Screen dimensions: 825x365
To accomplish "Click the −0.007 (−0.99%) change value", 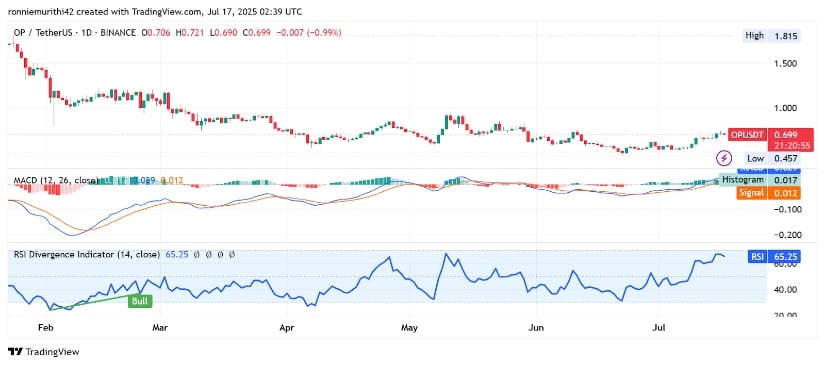I will tap(308, 33).
